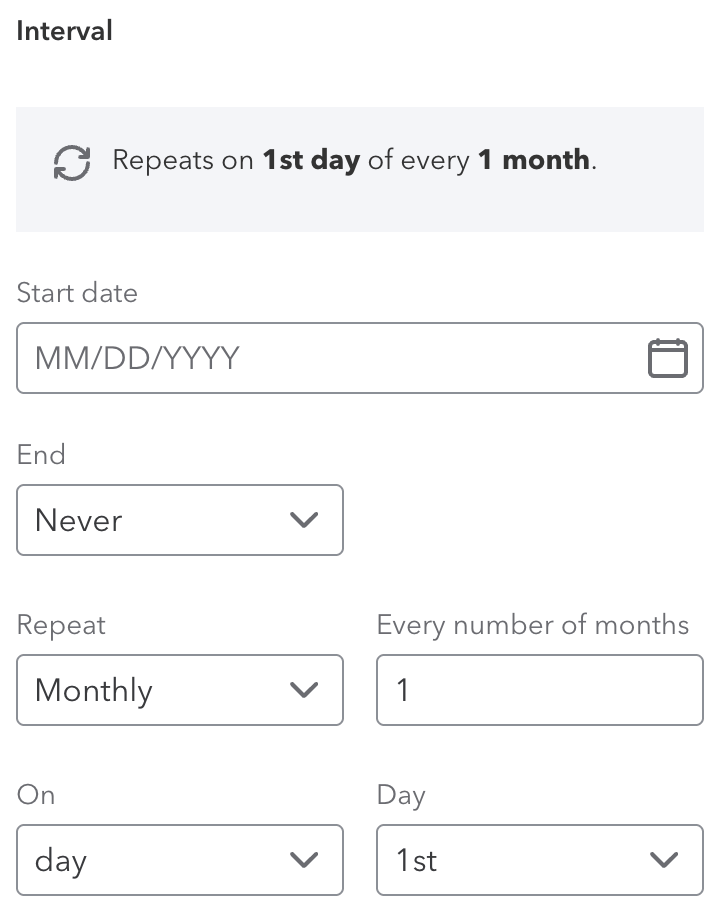Click the "Repeat" field label
This screenshot has width=720, height=920.
[x=61, y=625]
